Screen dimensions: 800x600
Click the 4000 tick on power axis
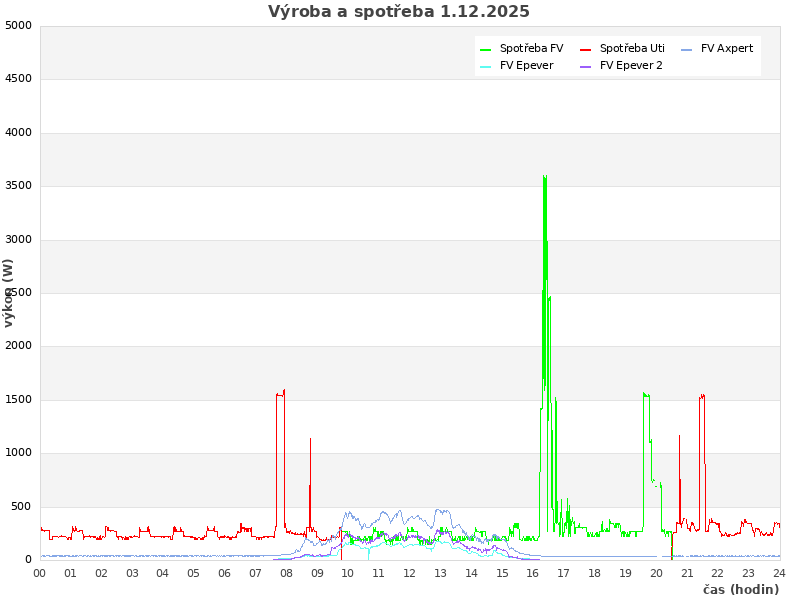[x=18, y=132]
